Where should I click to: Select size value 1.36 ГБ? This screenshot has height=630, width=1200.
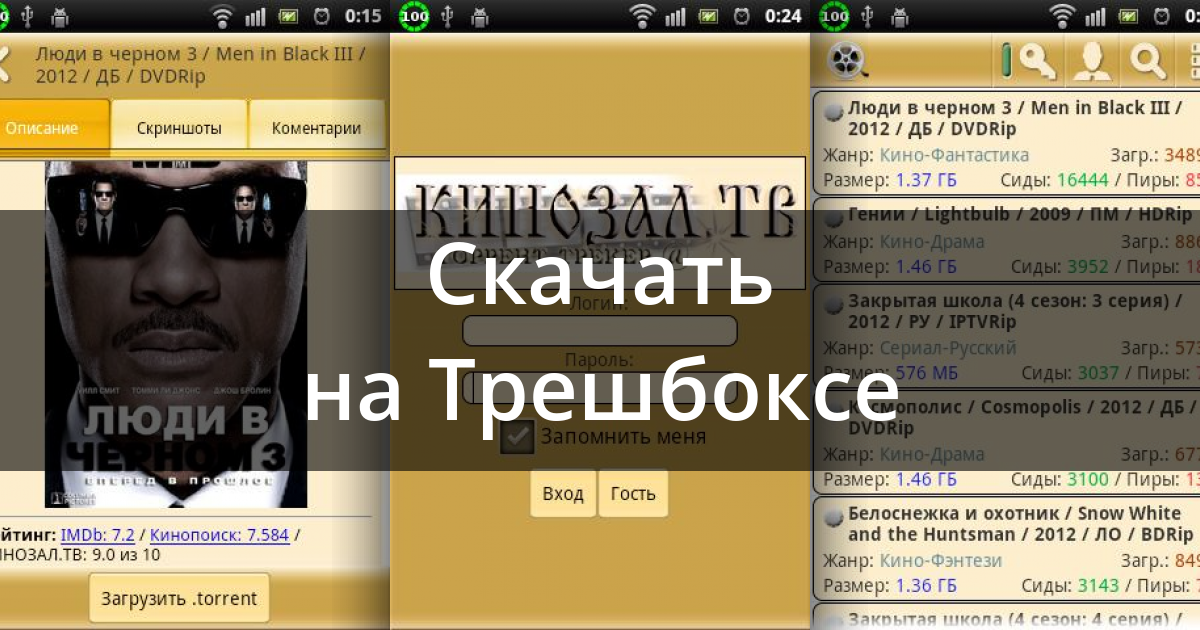tap(926, 587)
